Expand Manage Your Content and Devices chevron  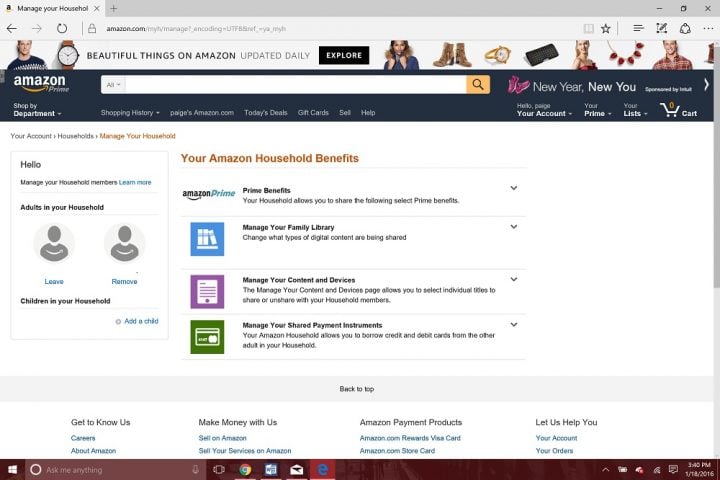[514, 279]
